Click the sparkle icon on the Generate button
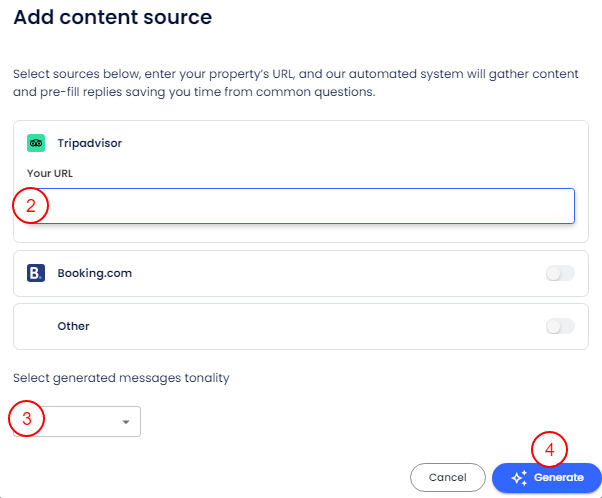Viewport: 602px width, 498px height. (519, 478)
